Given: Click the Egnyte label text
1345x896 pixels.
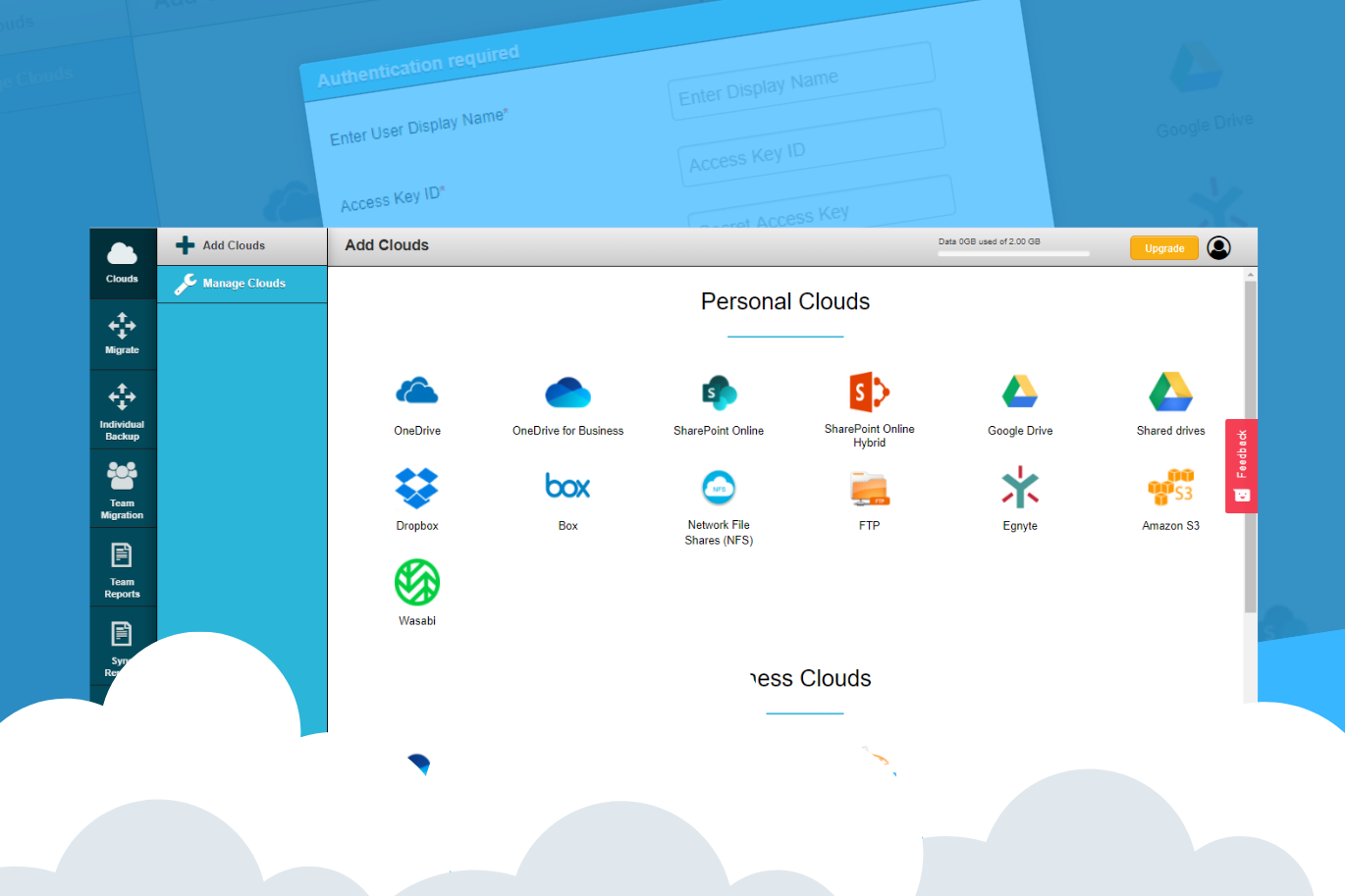Looking at the screenshot, I should click(x=1020, y=526).
